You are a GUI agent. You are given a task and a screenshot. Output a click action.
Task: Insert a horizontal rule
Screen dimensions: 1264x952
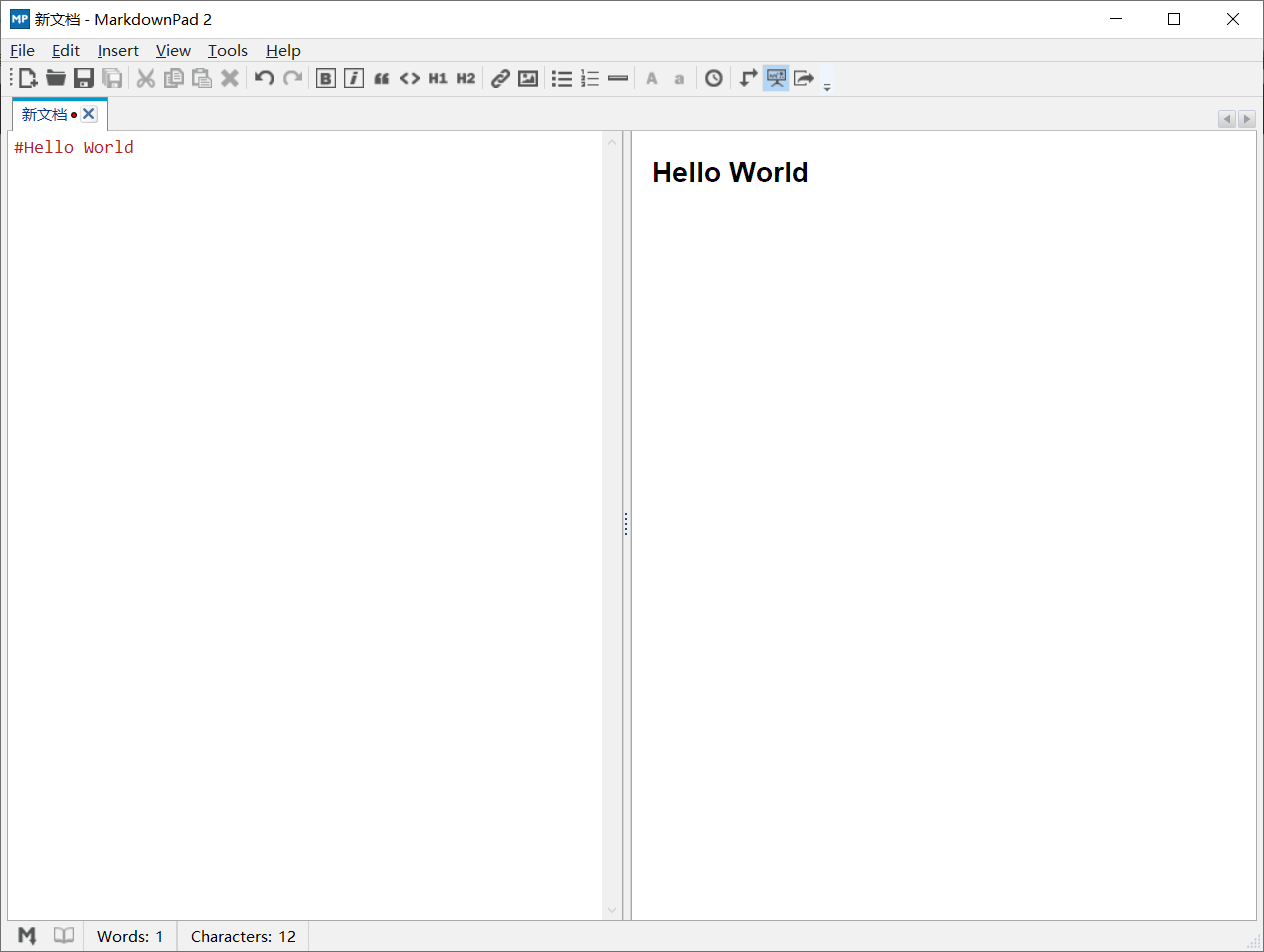618,78
